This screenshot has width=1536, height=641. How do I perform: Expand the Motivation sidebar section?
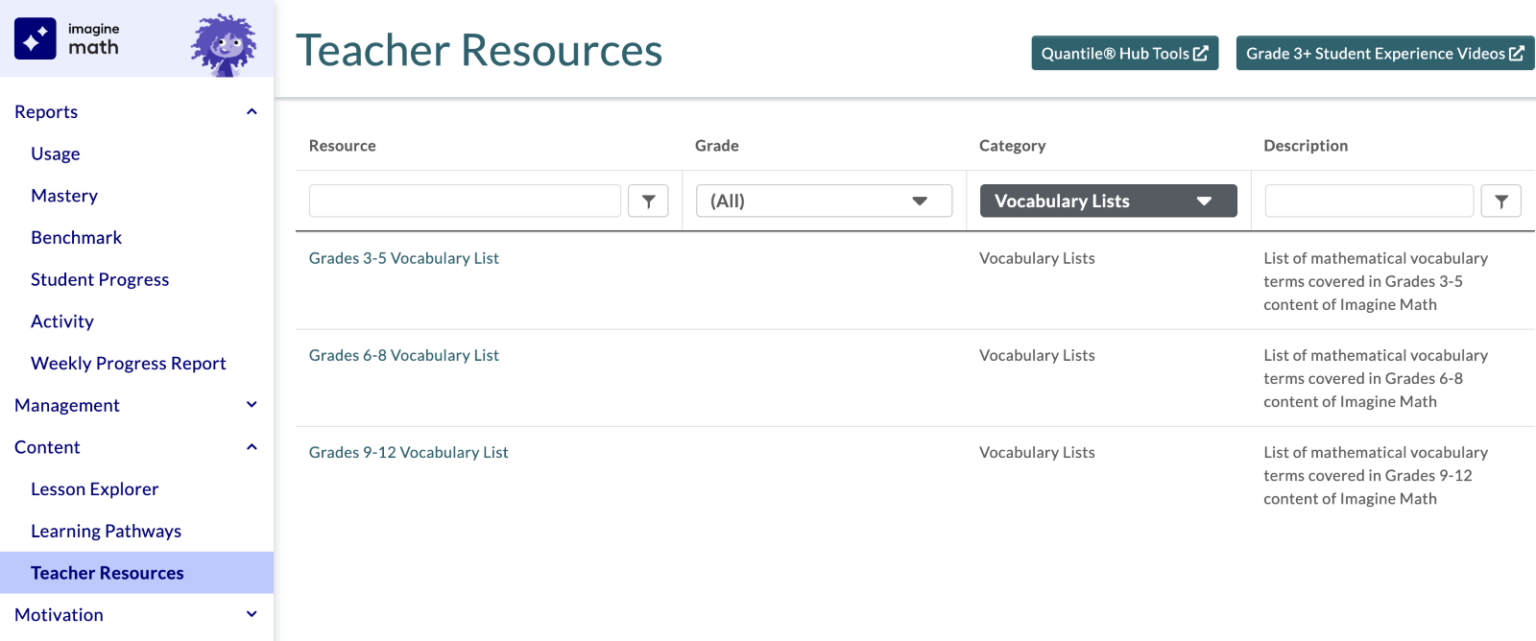[251, 615]
